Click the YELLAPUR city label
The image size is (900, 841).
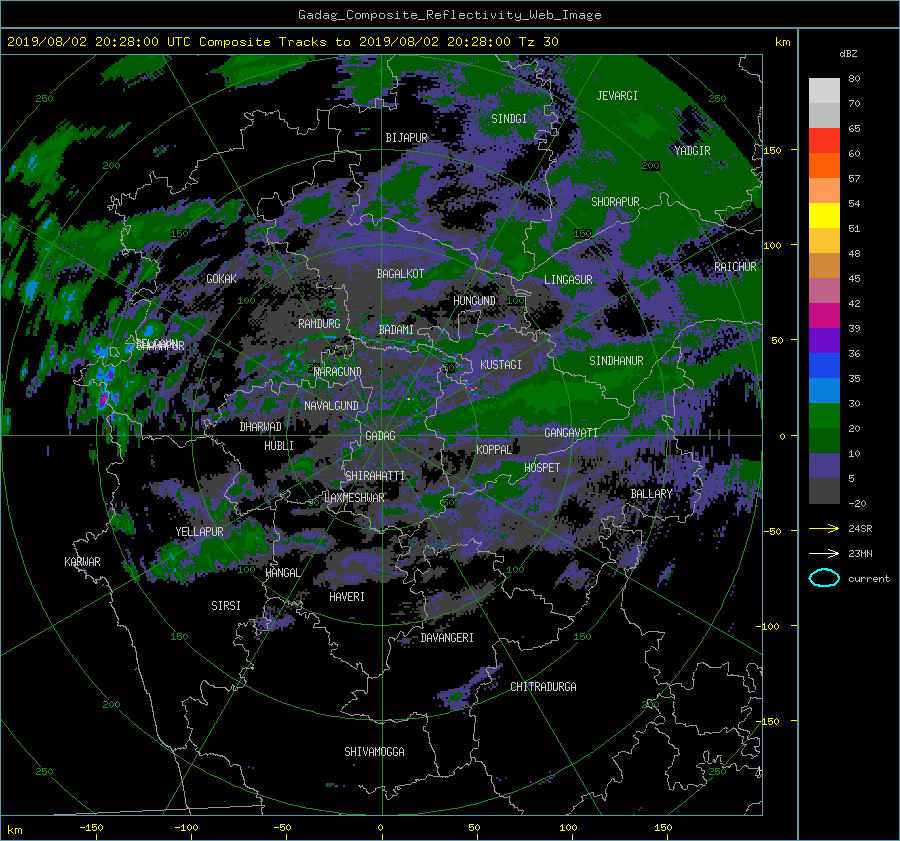199,532
